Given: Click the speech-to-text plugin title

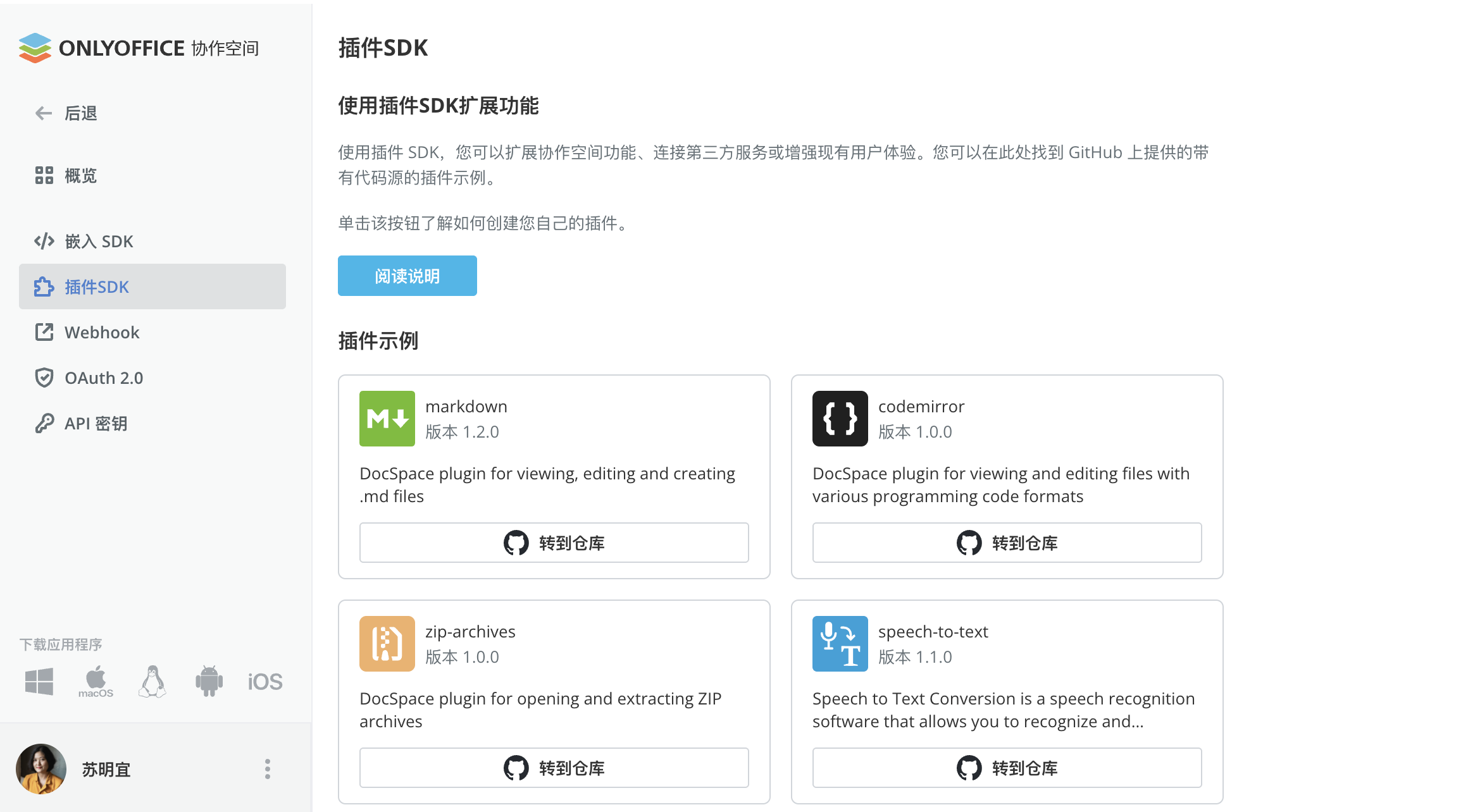Looking at the screenshot, I should (933, 632).
